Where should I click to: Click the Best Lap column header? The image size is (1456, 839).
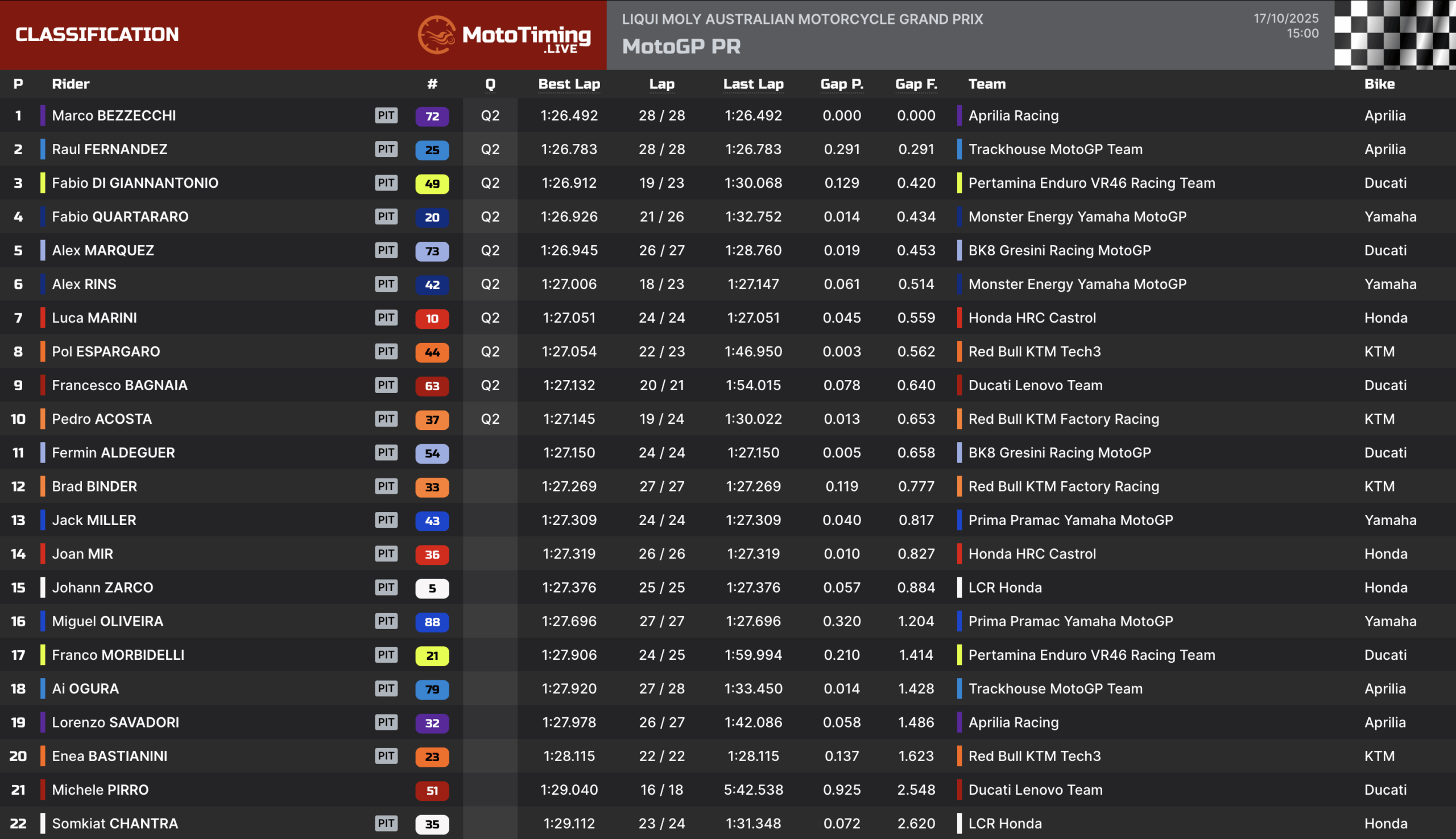click(569, 84)
